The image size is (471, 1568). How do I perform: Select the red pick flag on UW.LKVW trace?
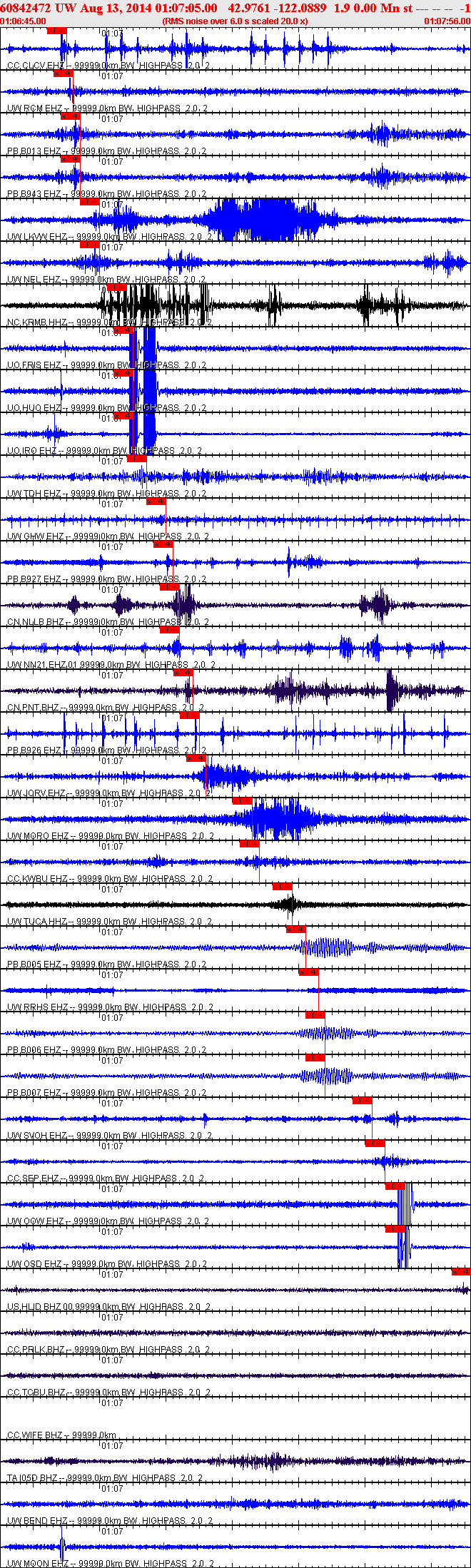pyautogui.click(x=90, y=202)
